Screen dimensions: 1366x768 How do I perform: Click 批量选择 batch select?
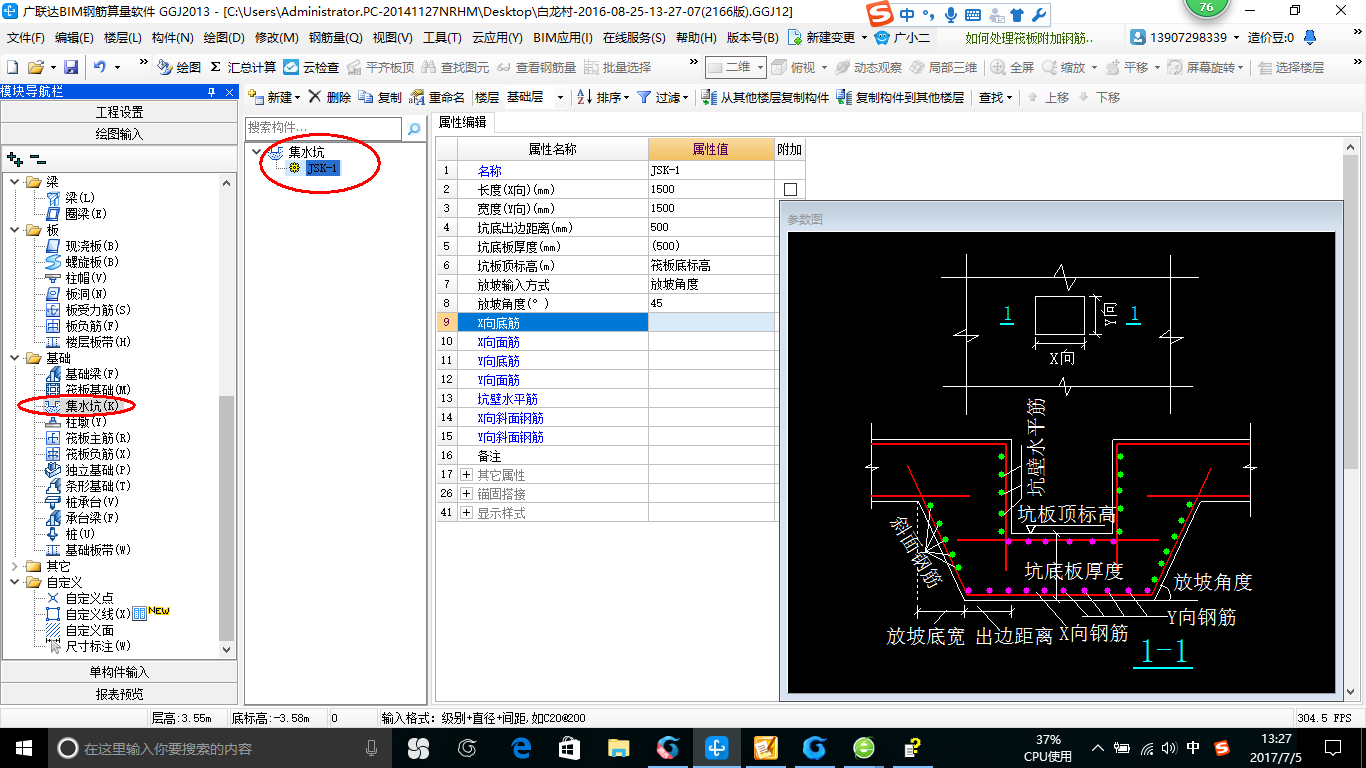[617, 67]
